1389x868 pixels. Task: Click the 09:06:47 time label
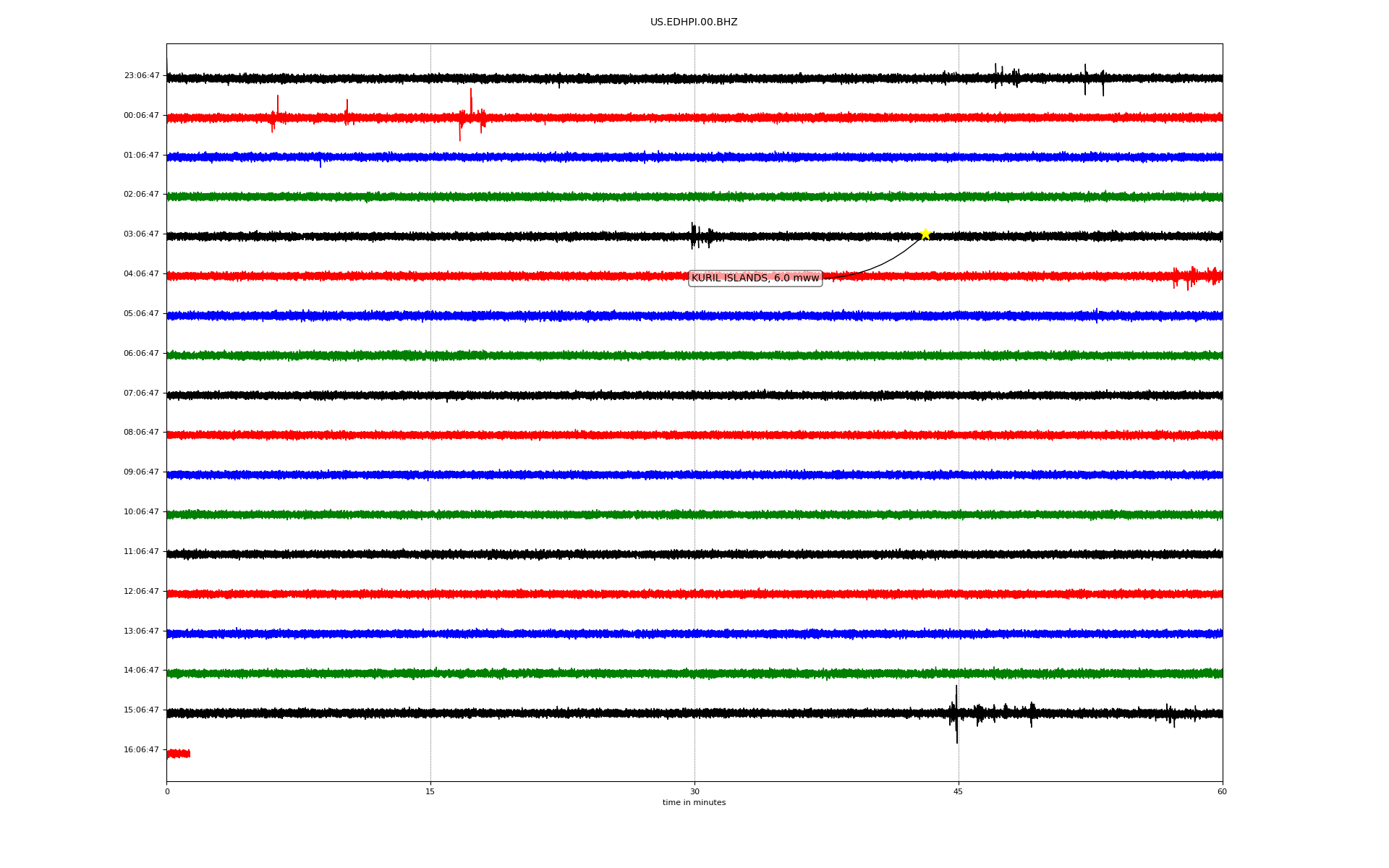pos(142,472)
